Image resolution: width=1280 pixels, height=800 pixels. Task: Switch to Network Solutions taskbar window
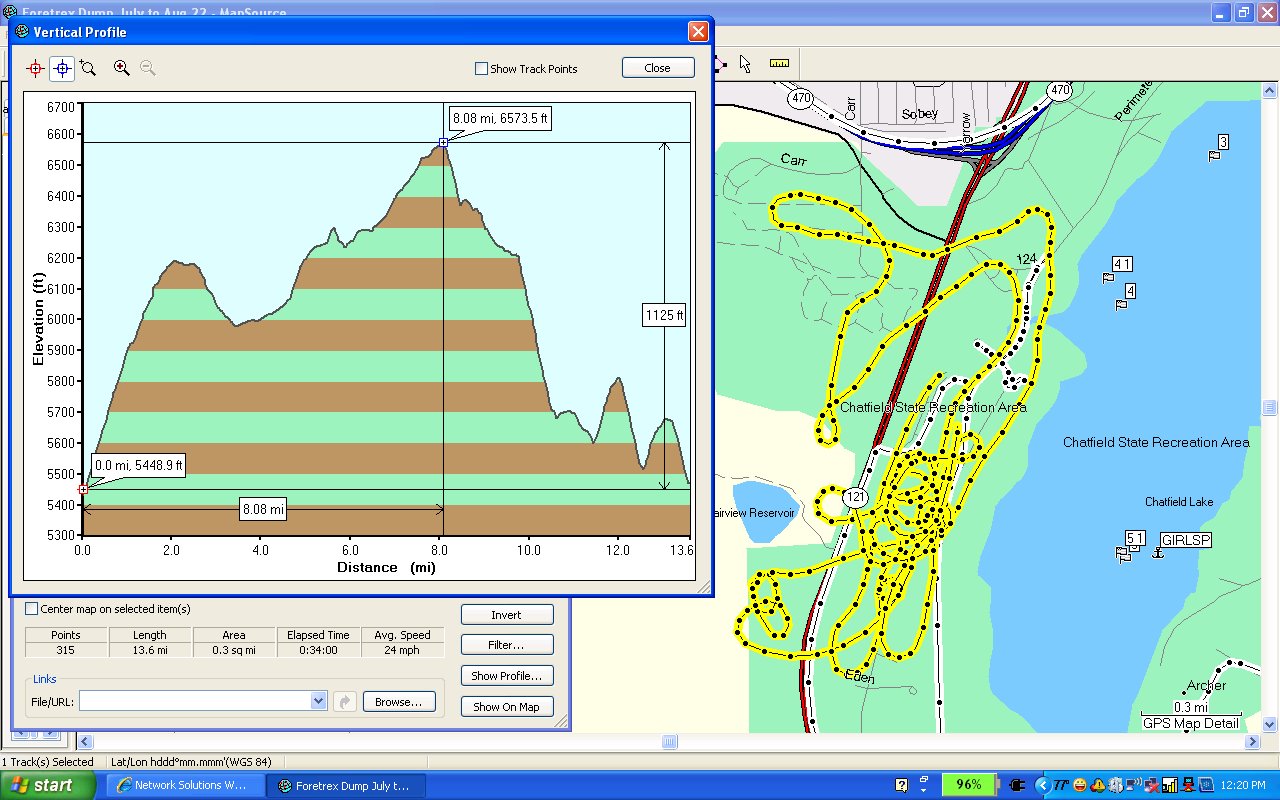click(184, 785)
